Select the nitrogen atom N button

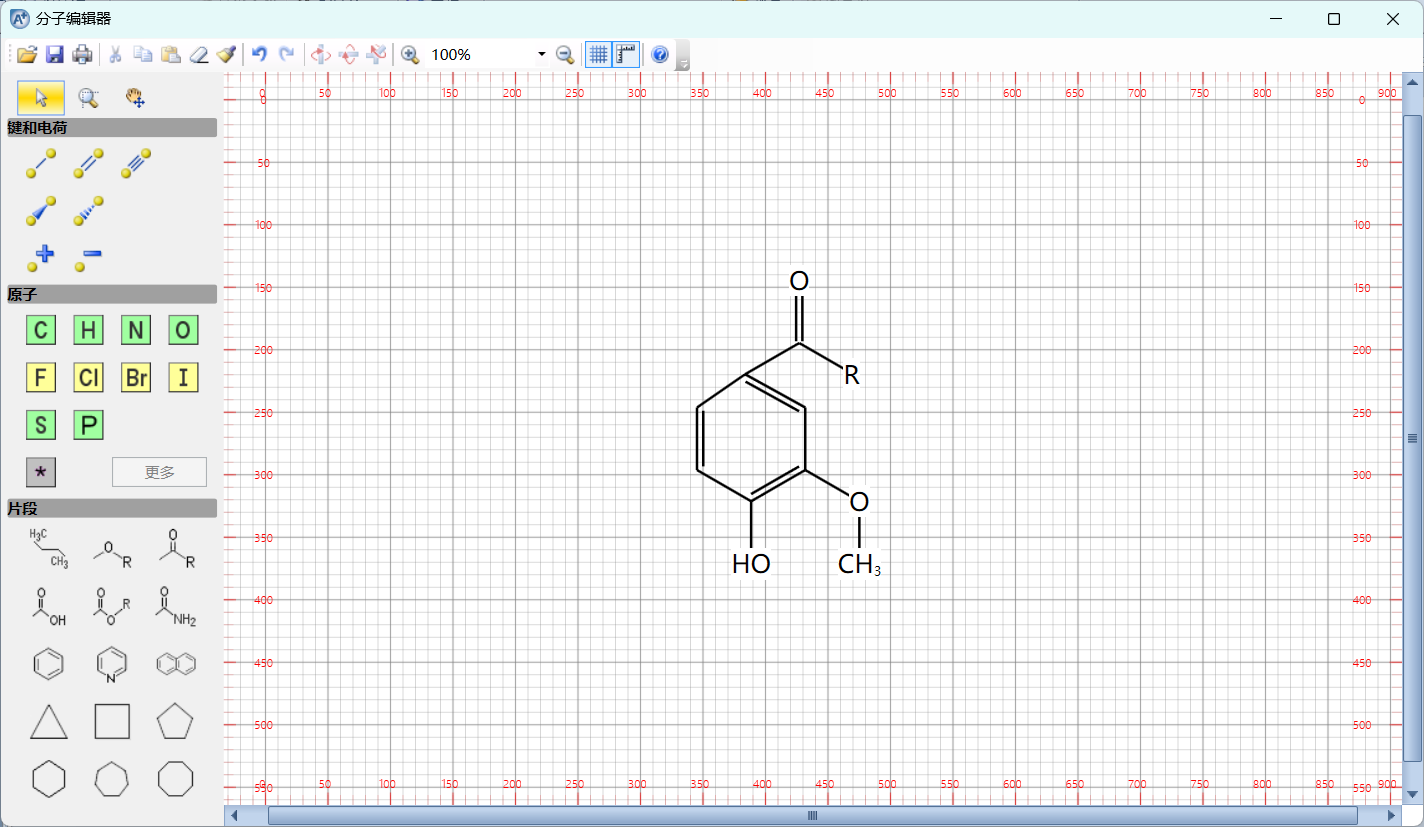pyautogui.click(x=136, y=330)
